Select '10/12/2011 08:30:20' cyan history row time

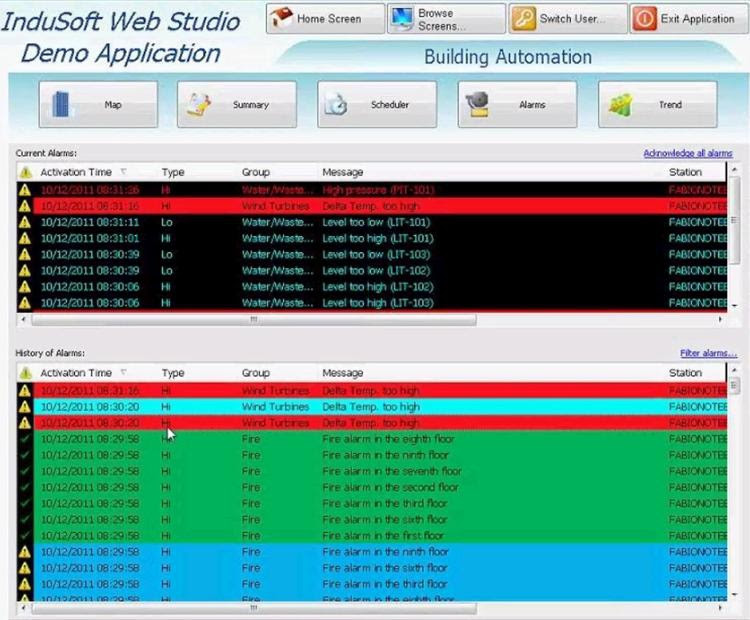pos(90,407)
